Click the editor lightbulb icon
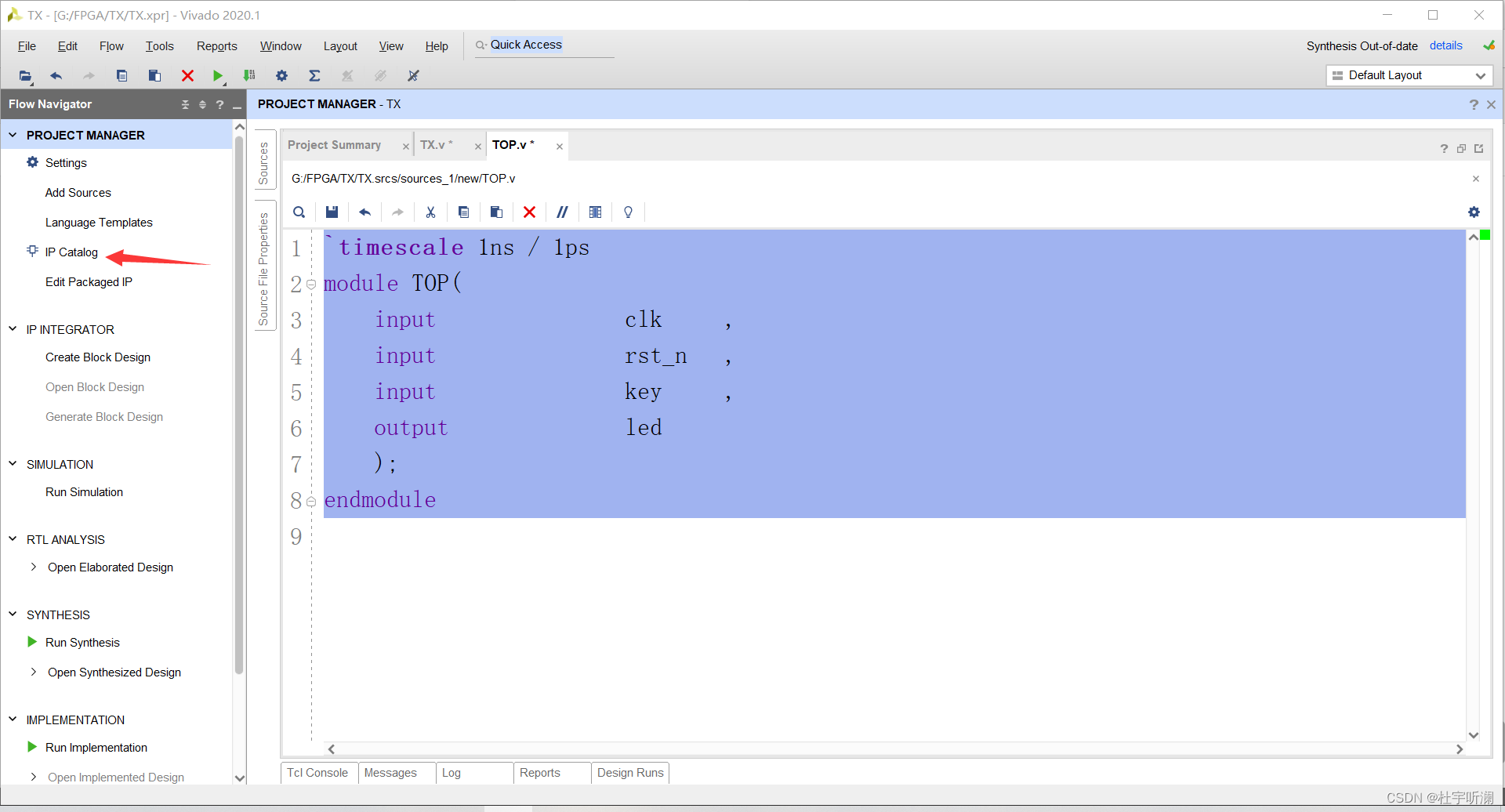 point(628,212)
